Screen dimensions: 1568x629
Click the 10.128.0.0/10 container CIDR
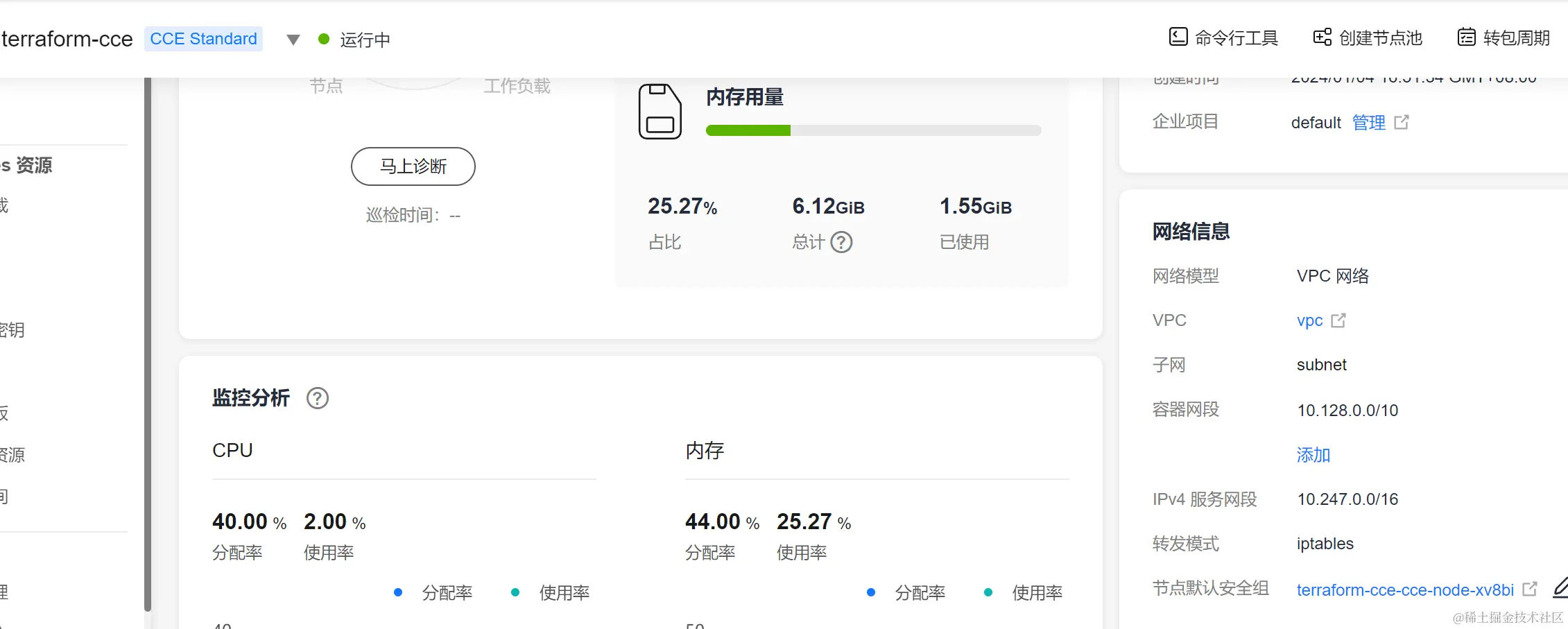1347,411
